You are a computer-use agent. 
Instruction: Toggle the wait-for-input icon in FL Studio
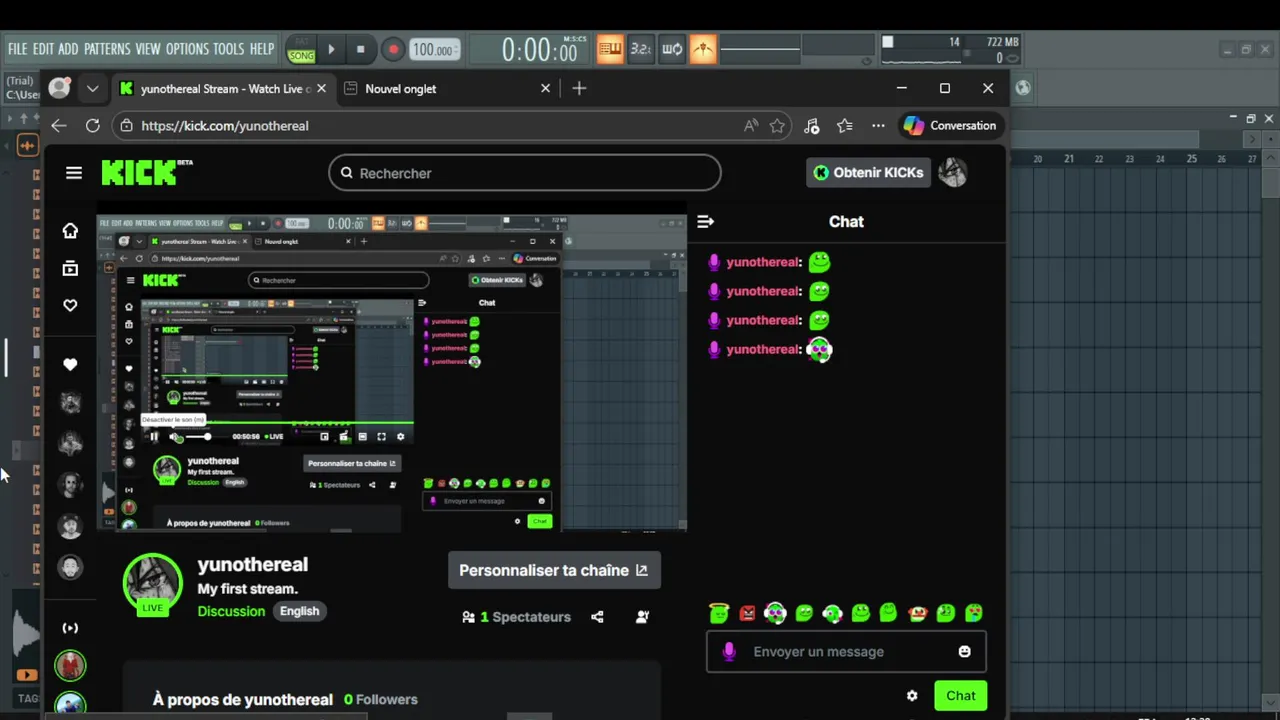(672, 49)
